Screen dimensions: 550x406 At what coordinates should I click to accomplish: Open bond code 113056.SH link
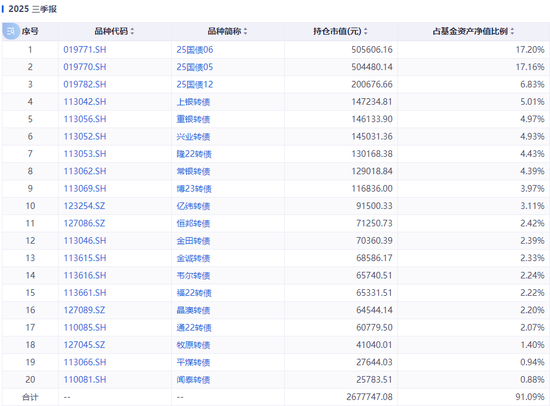tap(85, 119)
